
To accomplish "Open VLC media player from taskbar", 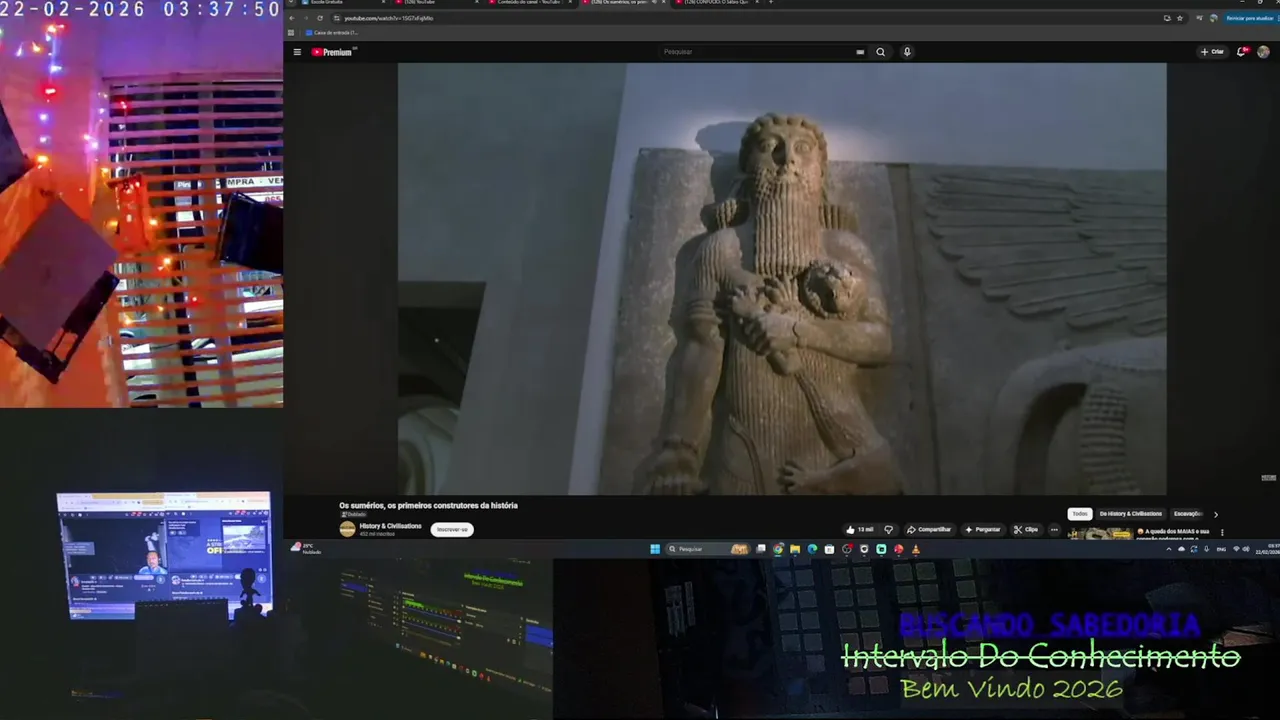I will pos(915,549).
